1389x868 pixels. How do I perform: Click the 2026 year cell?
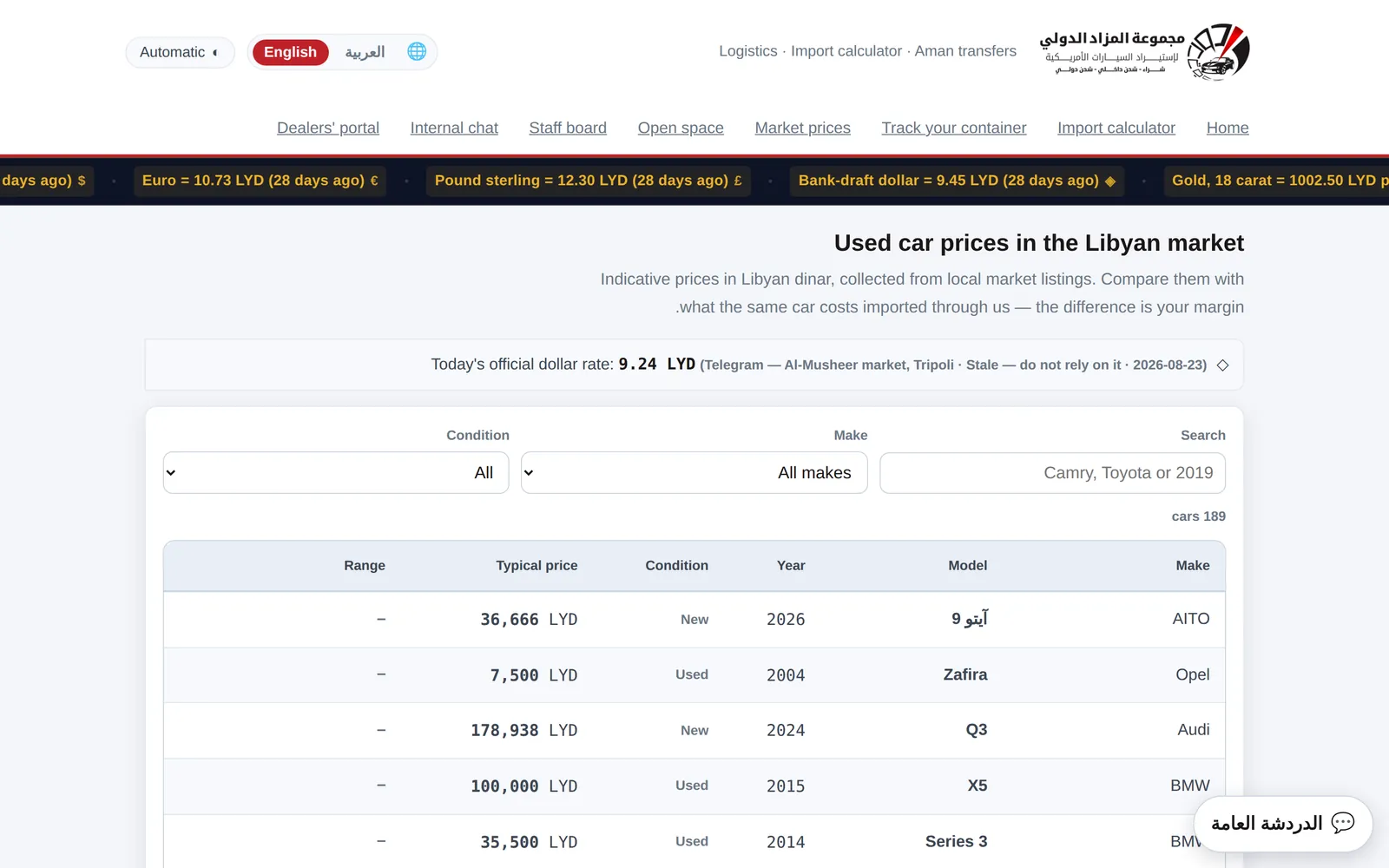[x=786, y=620]
